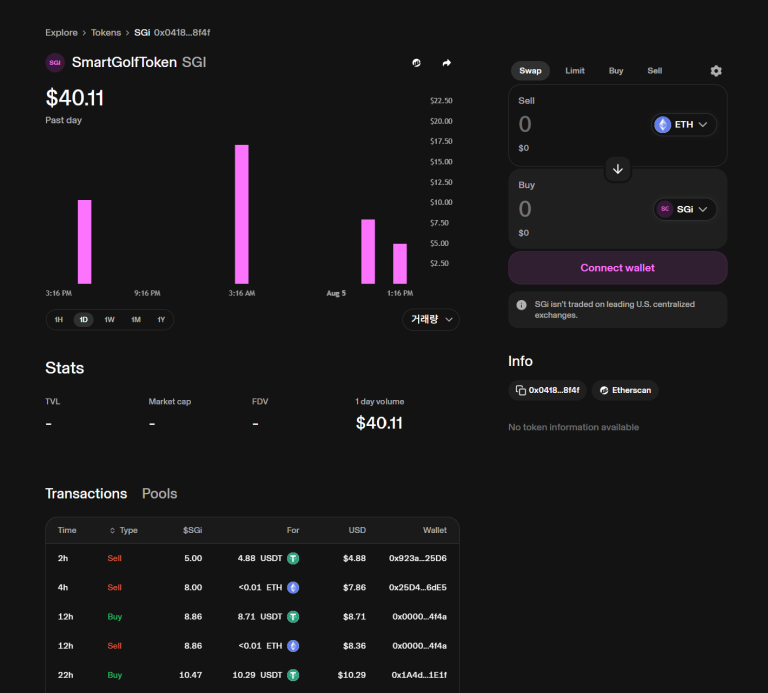This screenshot has height=693, width=768.
Task: Go to Explore breadcrumb link
Action: (x=61, y=33)
